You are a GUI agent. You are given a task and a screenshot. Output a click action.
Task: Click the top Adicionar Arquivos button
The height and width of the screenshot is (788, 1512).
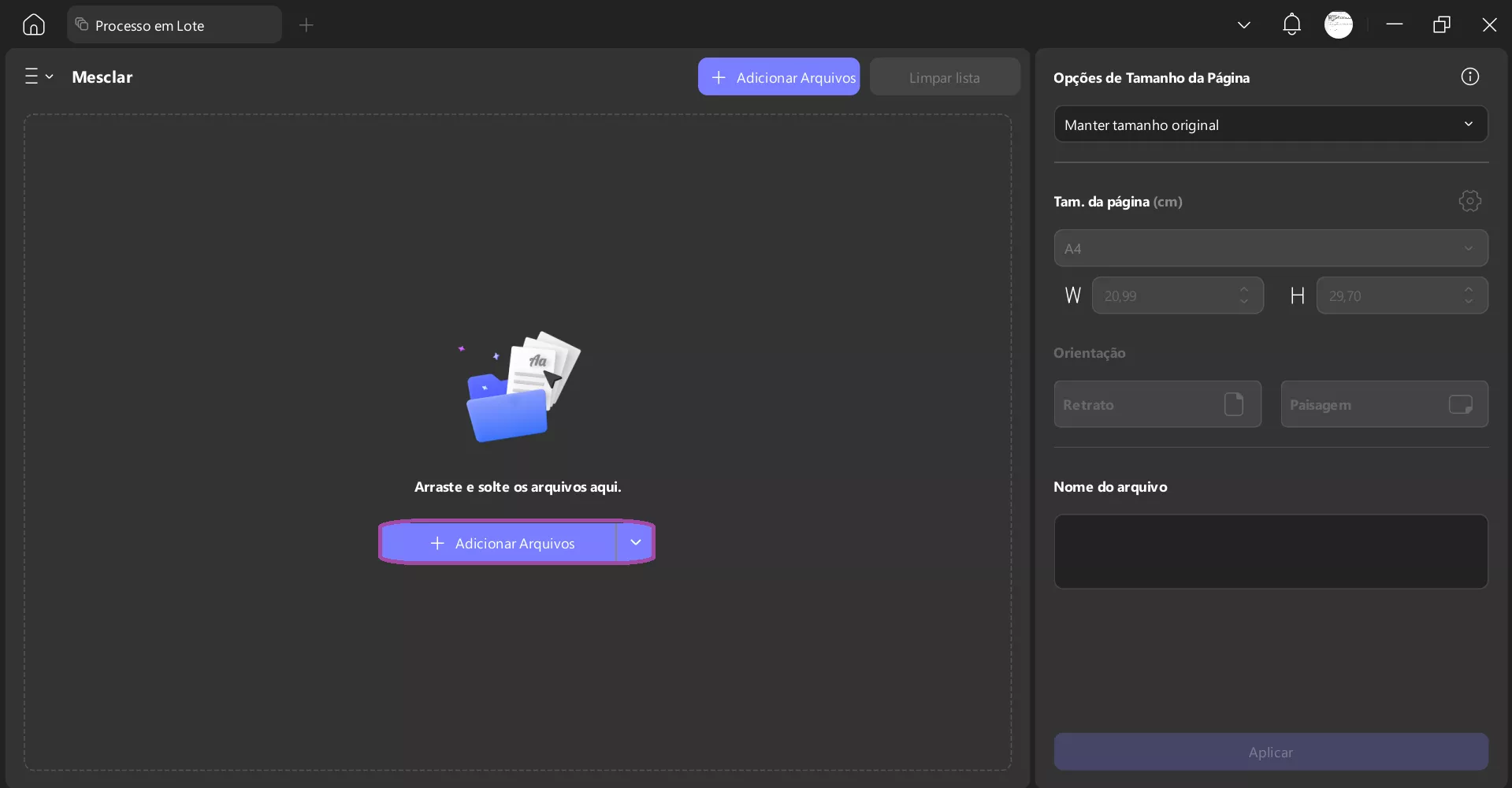778,76
